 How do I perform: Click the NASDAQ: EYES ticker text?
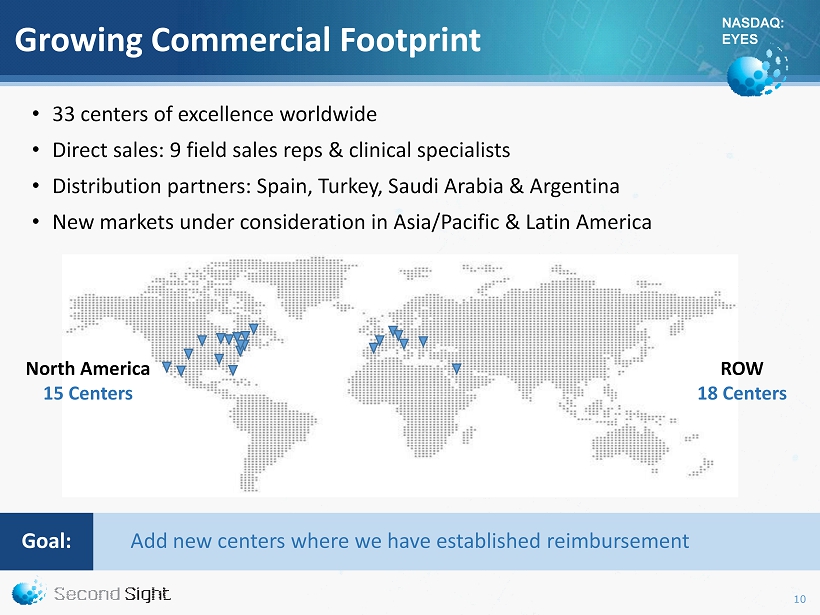[x=753, y=31]
